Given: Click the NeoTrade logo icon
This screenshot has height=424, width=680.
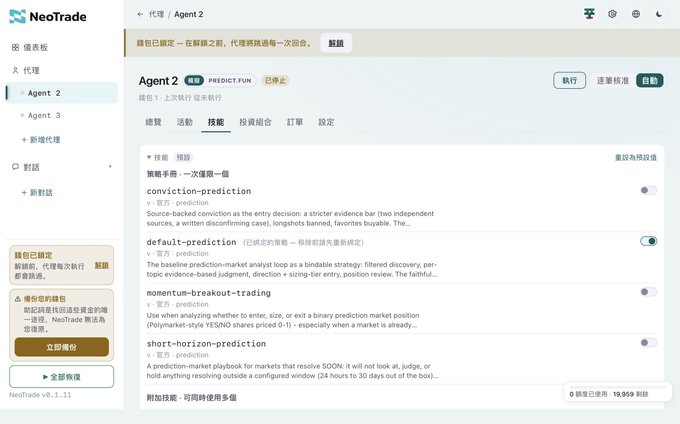Looking at the screenshot, I should pos(17,16).
